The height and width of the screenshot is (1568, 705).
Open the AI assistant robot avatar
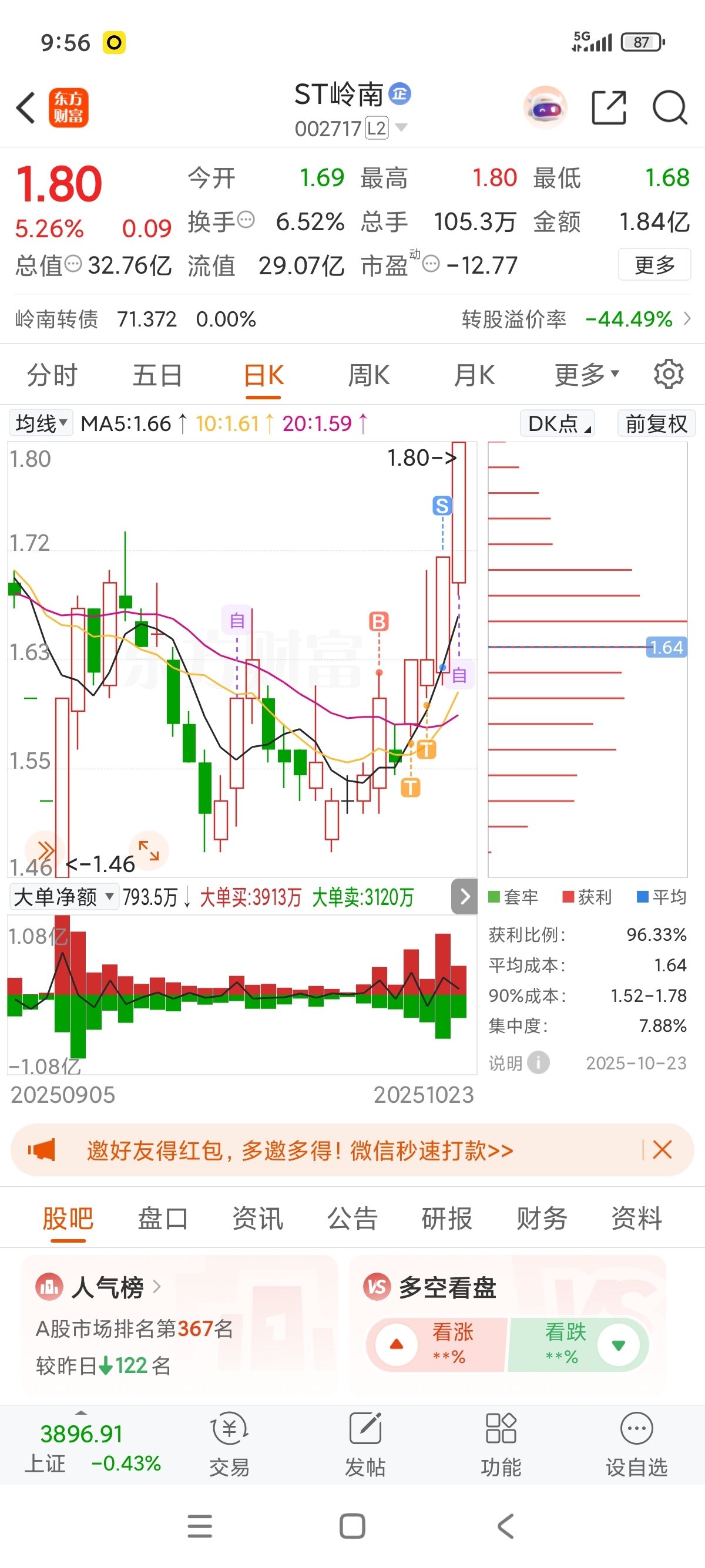click(x=545, y=107)
